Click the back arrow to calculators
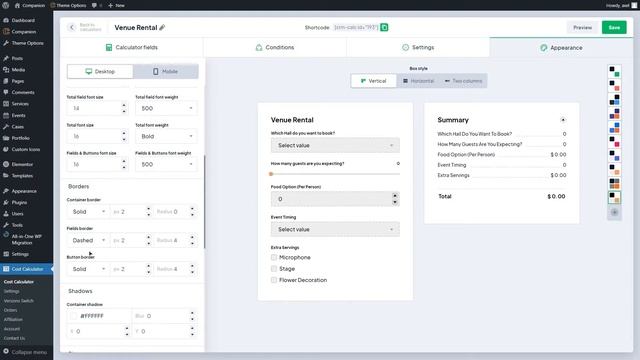The width and height of the screenshot is (640, 360). tap(72, 27)
